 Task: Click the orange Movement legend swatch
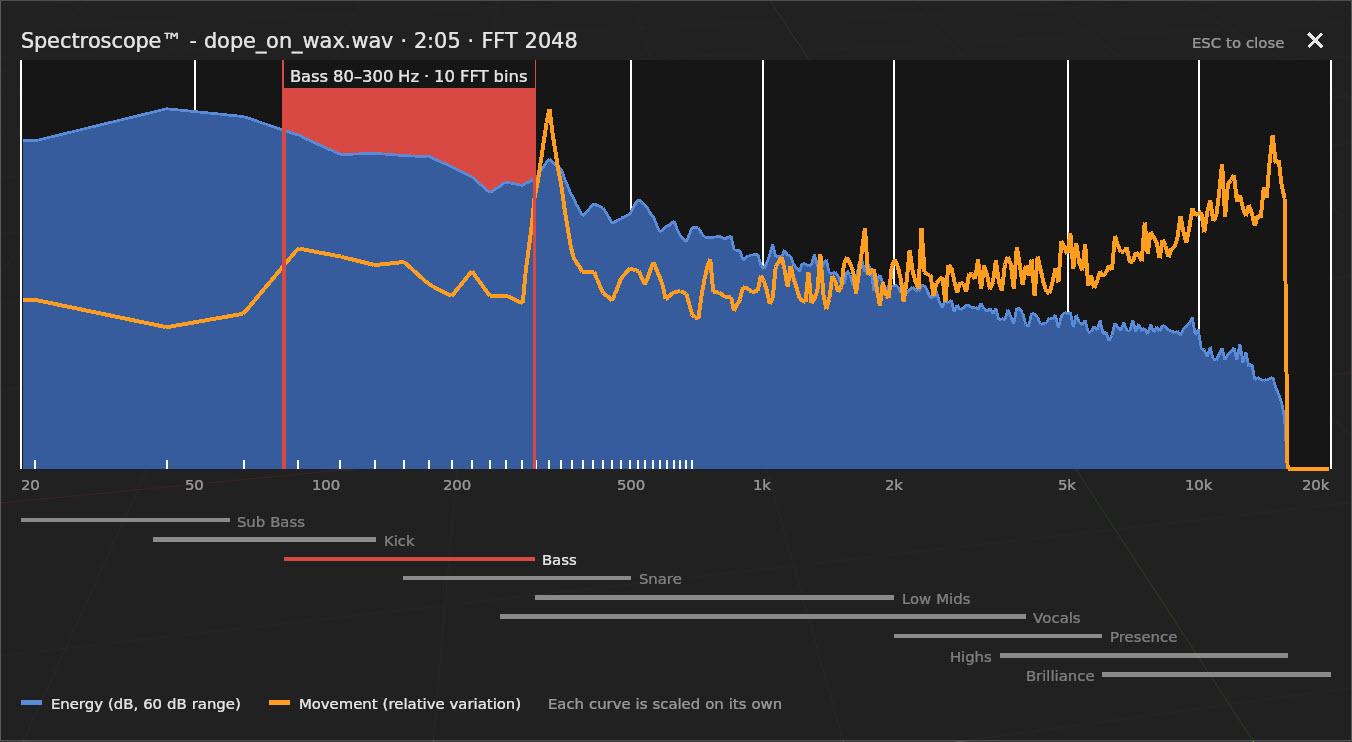pos(280,704)
